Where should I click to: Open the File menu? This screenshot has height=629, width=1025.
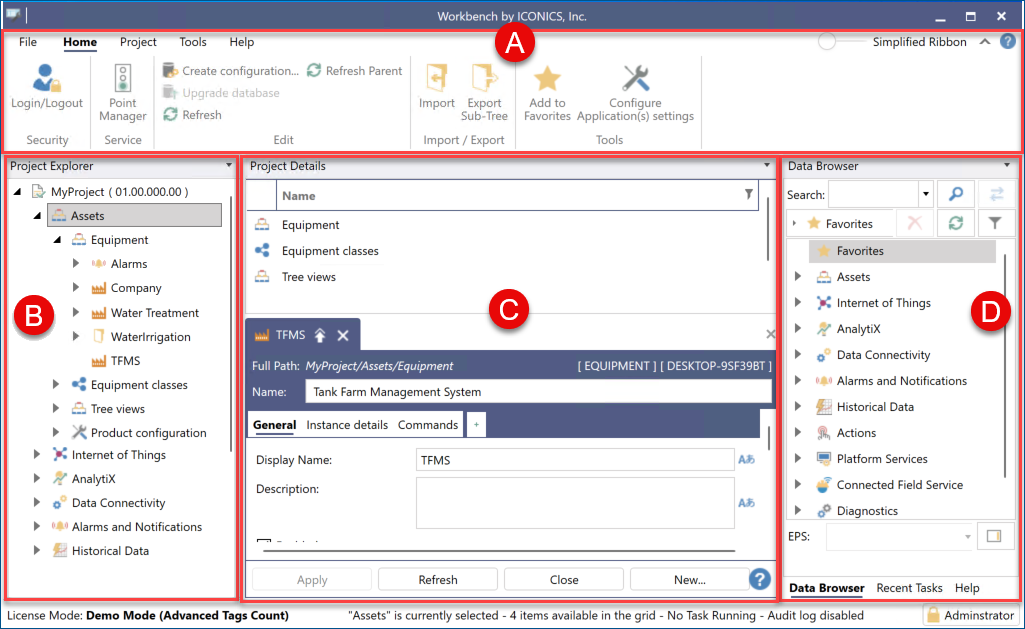28,42
